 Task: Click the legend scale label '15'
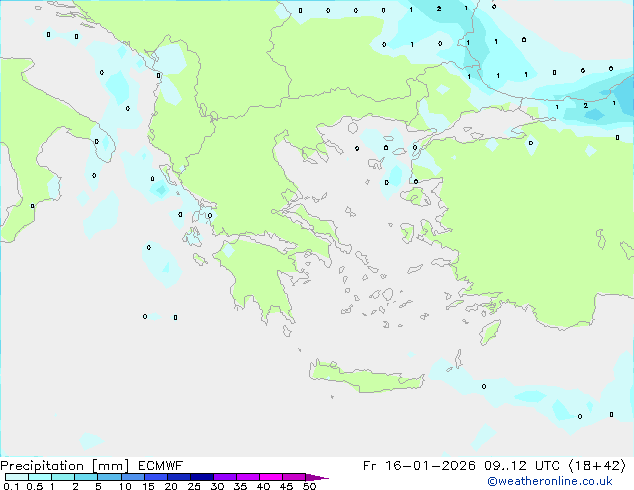tap(148, 486)
